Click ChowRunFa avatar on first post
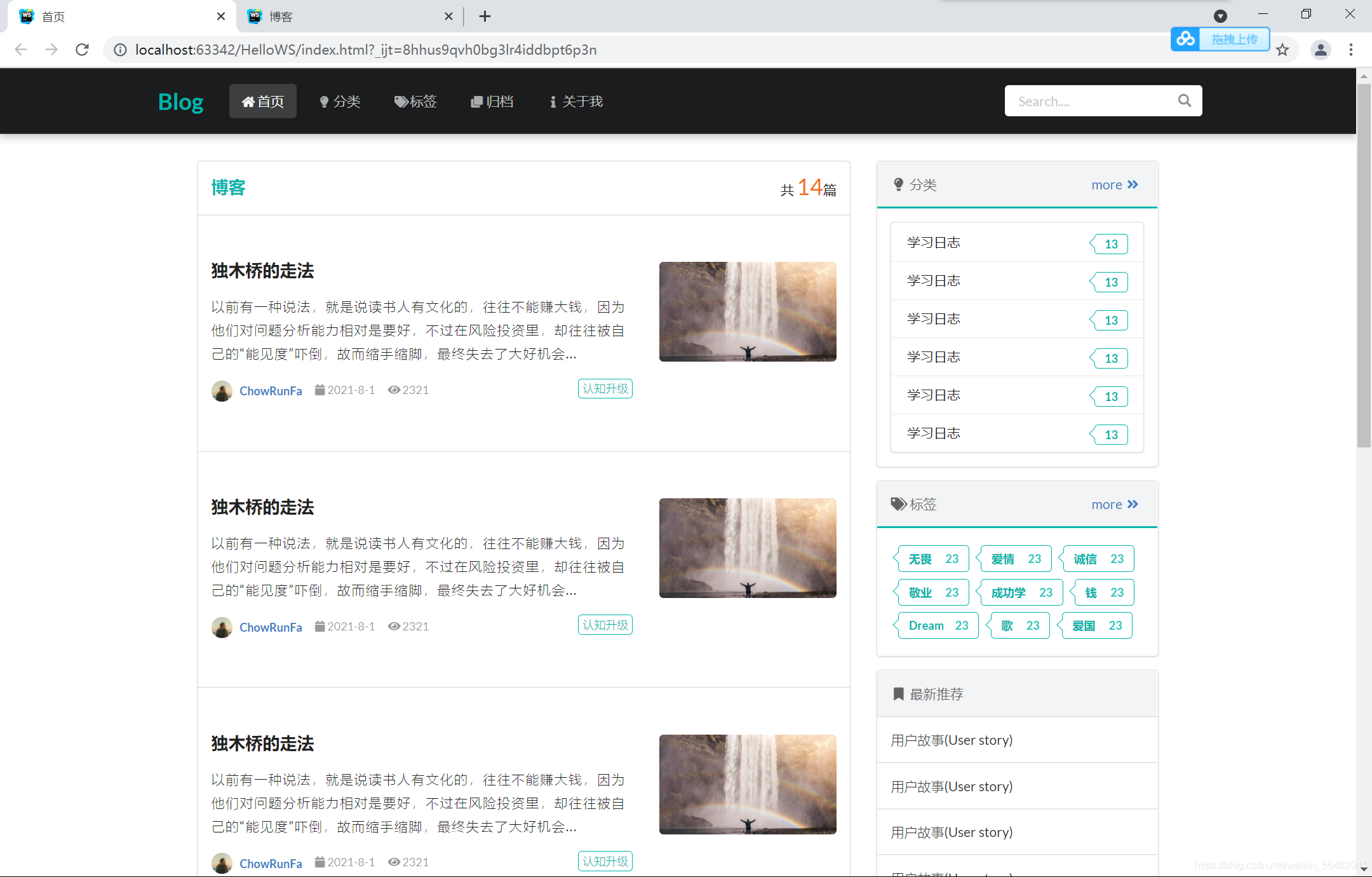Screen dimensions: 1372x877 222,391
